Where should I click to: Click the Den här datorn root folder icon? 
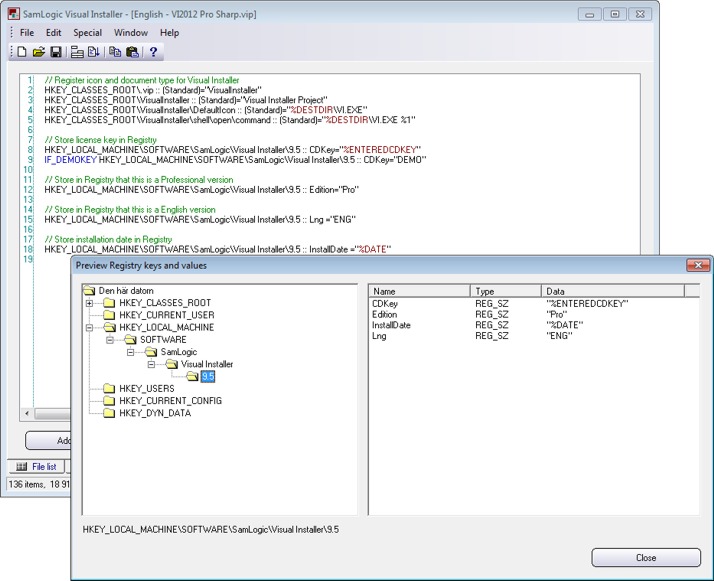click(x=89, y=290)
